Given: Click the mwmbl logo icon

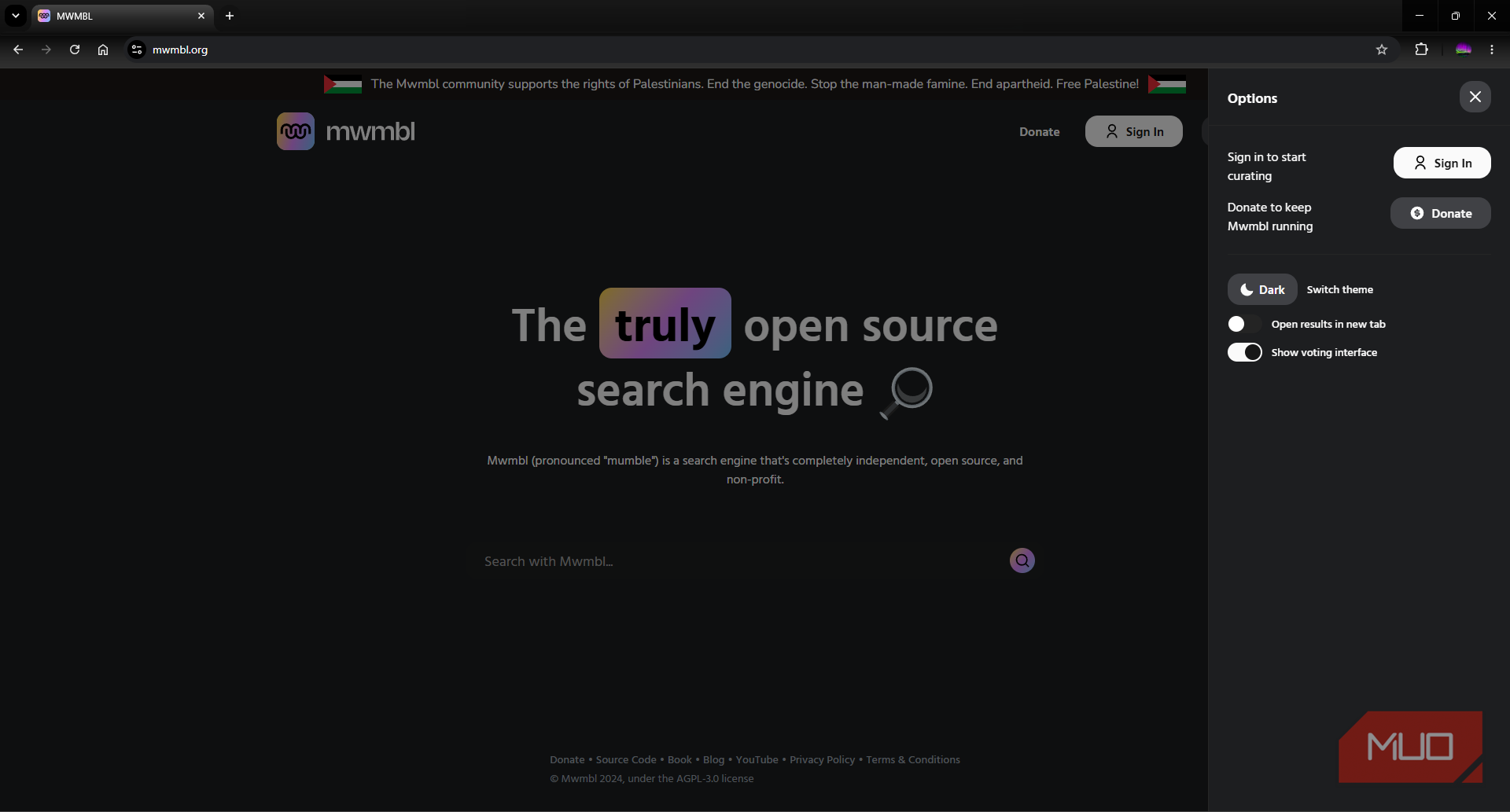Looking at the screenshot, I should 296,131.
